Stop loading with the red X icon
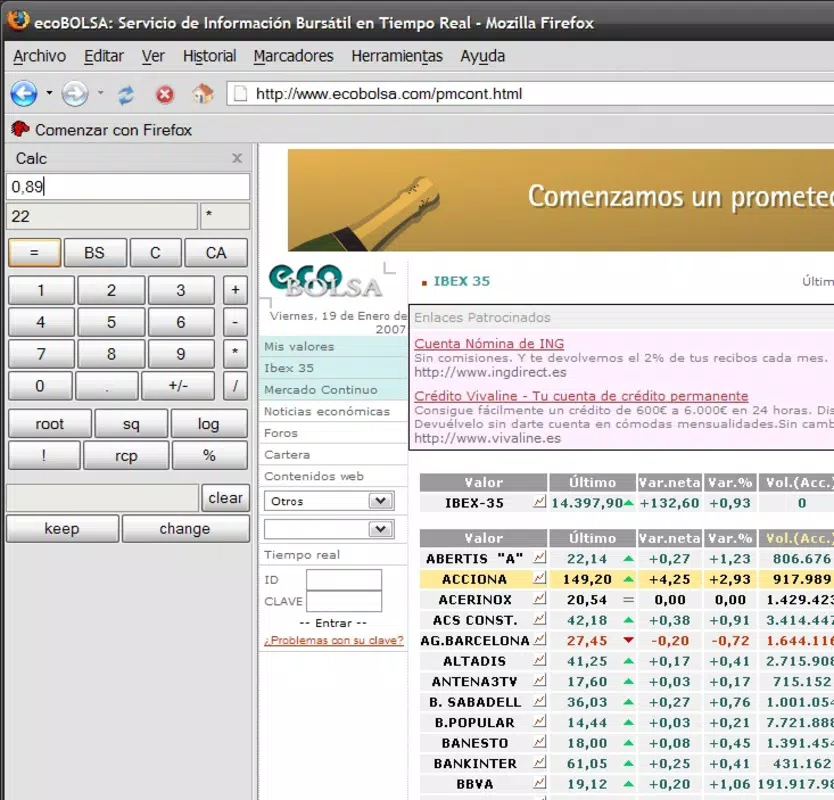 (164, 95)
